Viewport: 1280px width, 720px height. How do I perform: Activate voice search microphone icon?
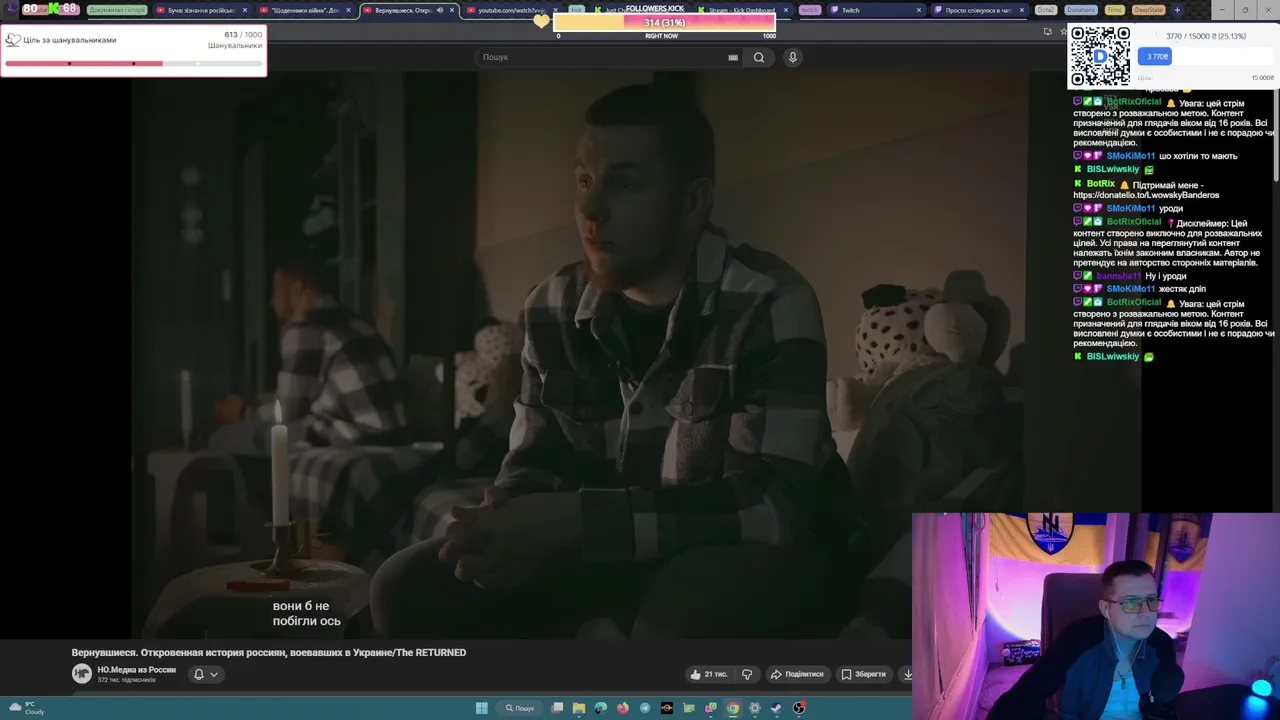point(792,57)
